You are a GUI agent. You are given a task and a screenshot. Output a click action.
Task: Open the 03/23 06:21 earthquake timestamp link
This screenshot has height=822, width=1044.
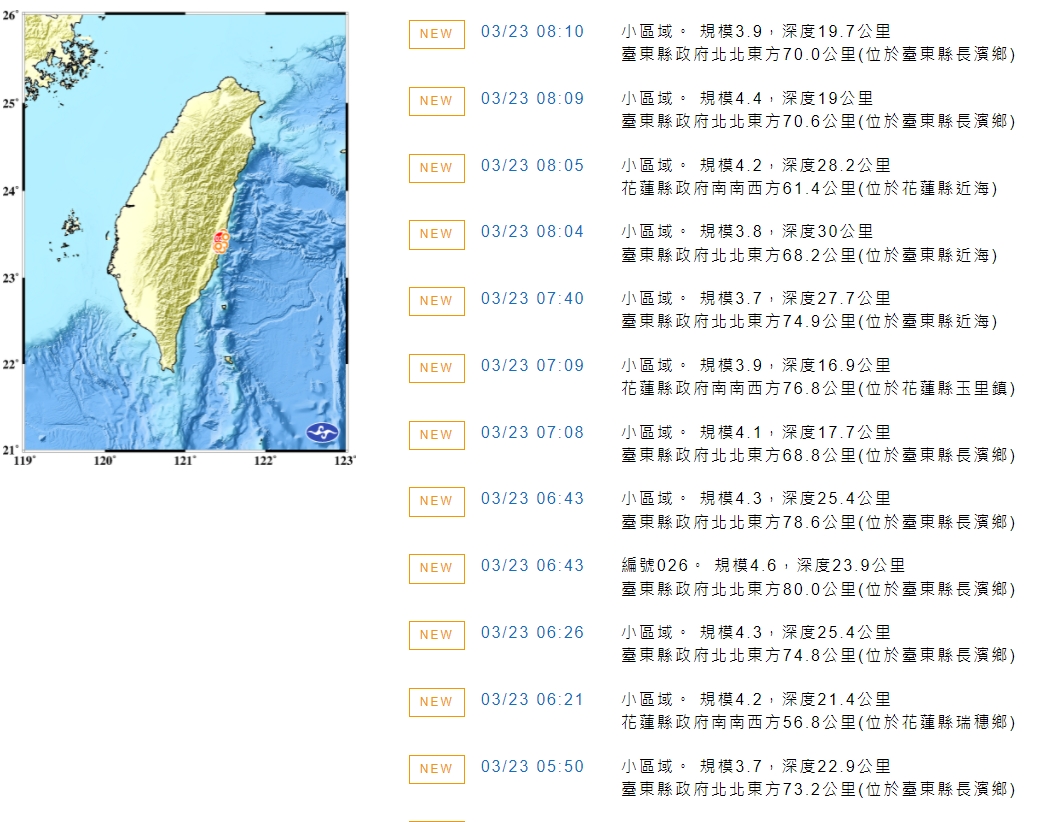532,700
